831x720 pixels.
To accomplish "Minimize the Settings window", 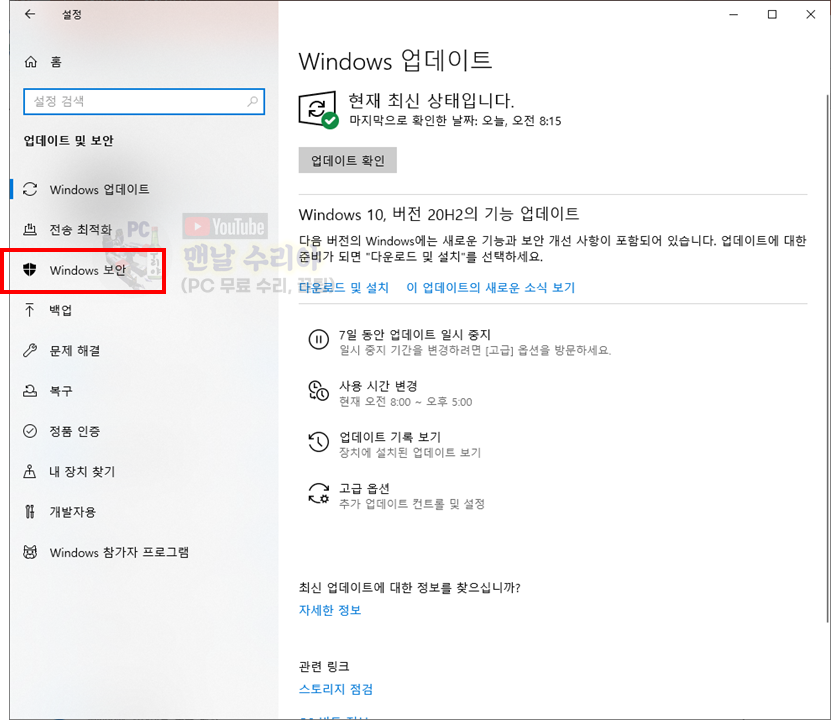I will pos(733,14).
